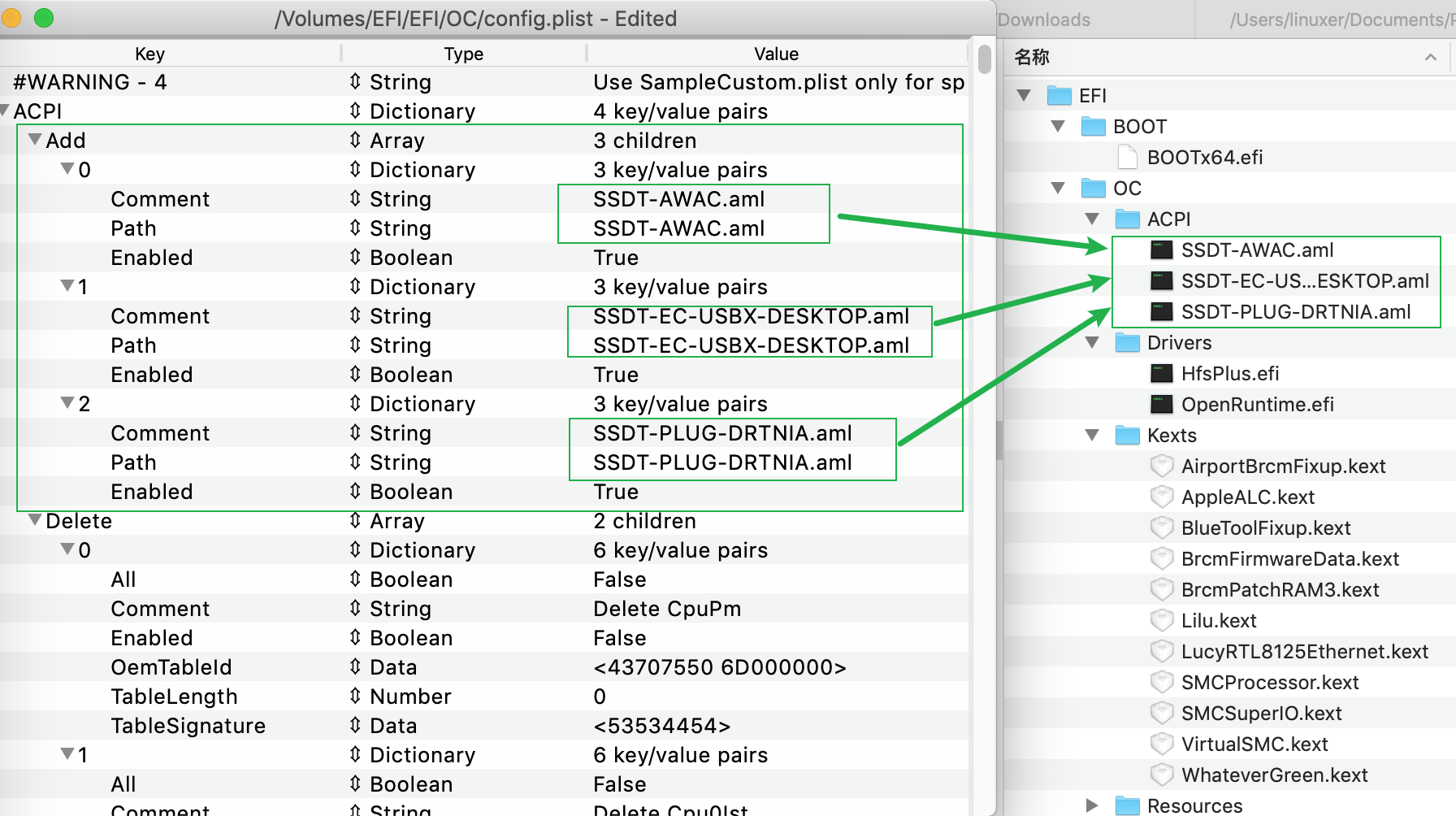Image resolution: width=1456 pixels, height=816 pixels.
Task: Collapse the Drivers folder in Finder
Action: pyautogui.click(x=1092, y=343)
